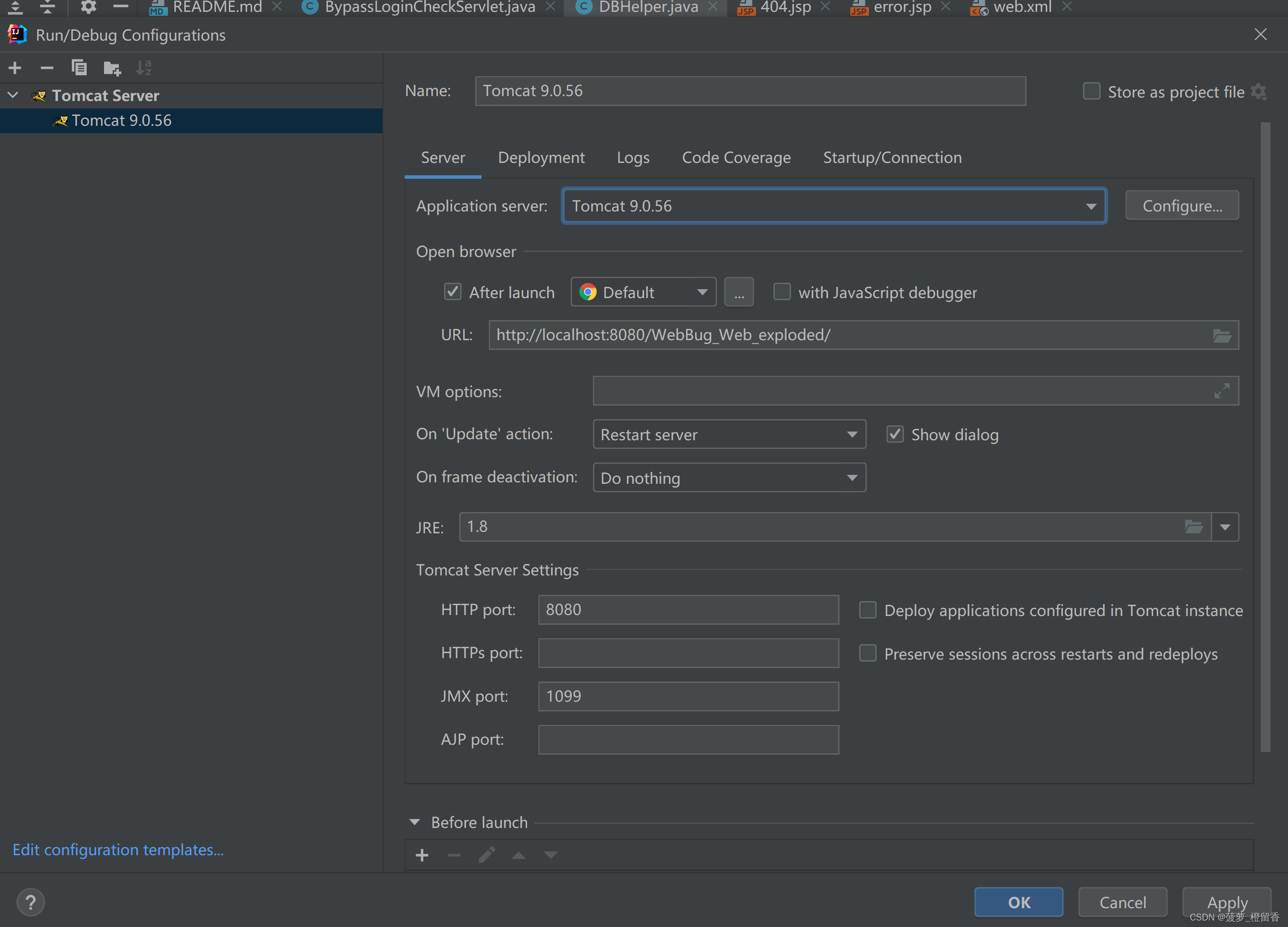This screenshot has width=1288, height=927.
Task: Click the JRE text field
Action: (x=835, y=527)
